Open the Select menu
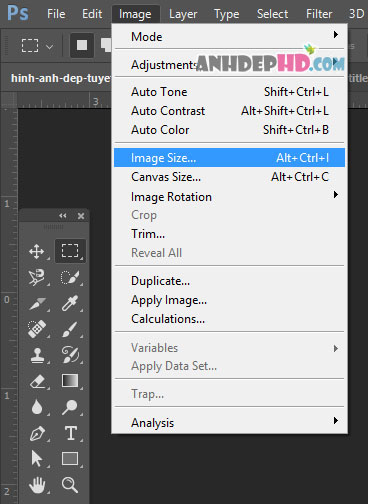This screenshot has width=368, height=504. 272,14
